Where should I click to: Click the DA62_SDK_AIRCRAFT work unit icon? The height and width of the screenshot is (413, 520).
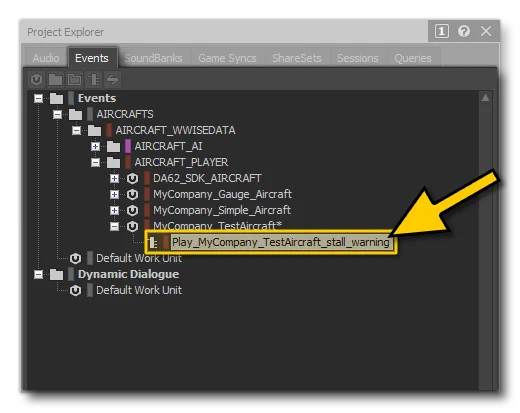click(x=132, y=178)
